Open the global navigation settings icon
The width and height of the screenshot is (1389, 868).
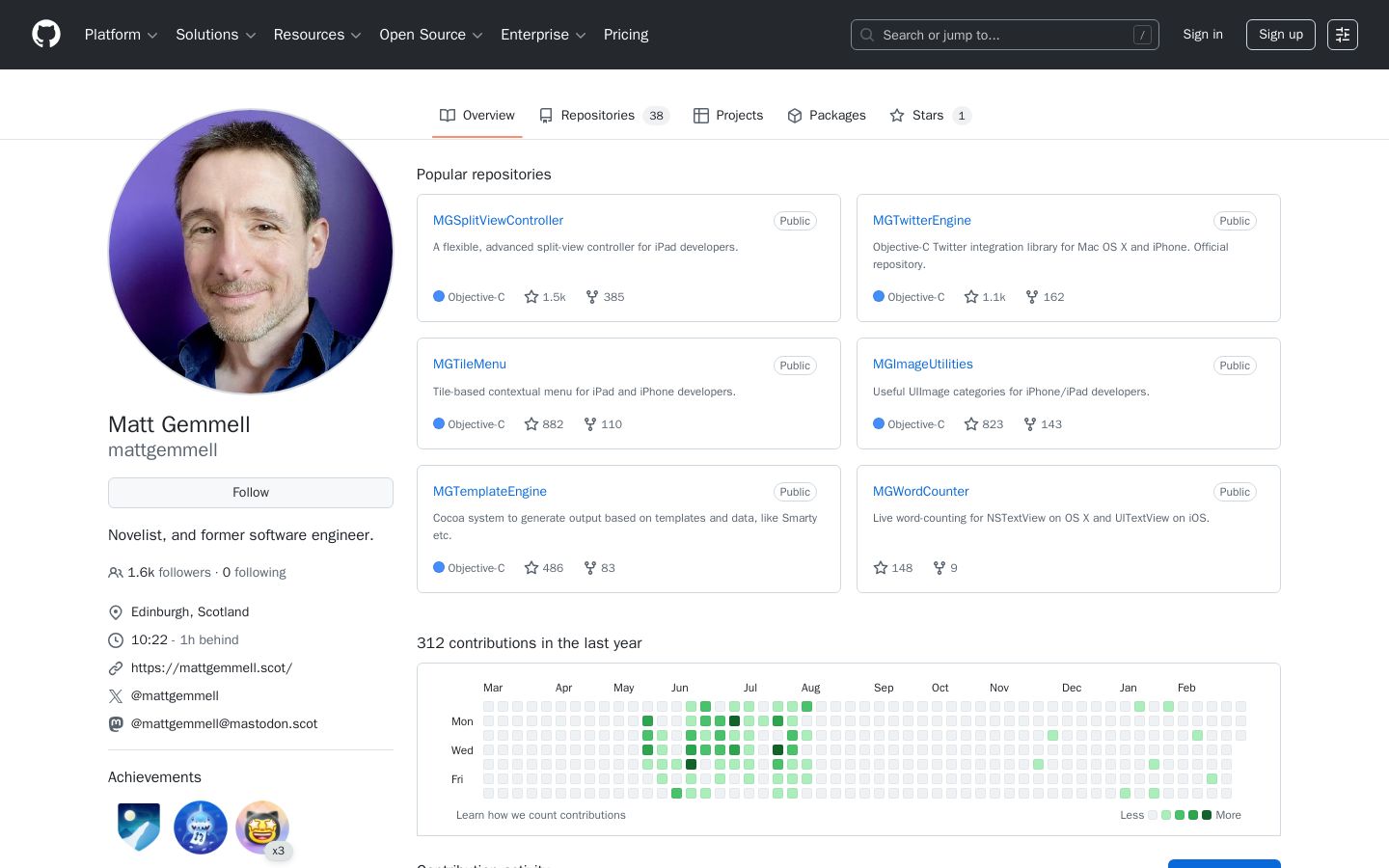tap(1343, 35)
